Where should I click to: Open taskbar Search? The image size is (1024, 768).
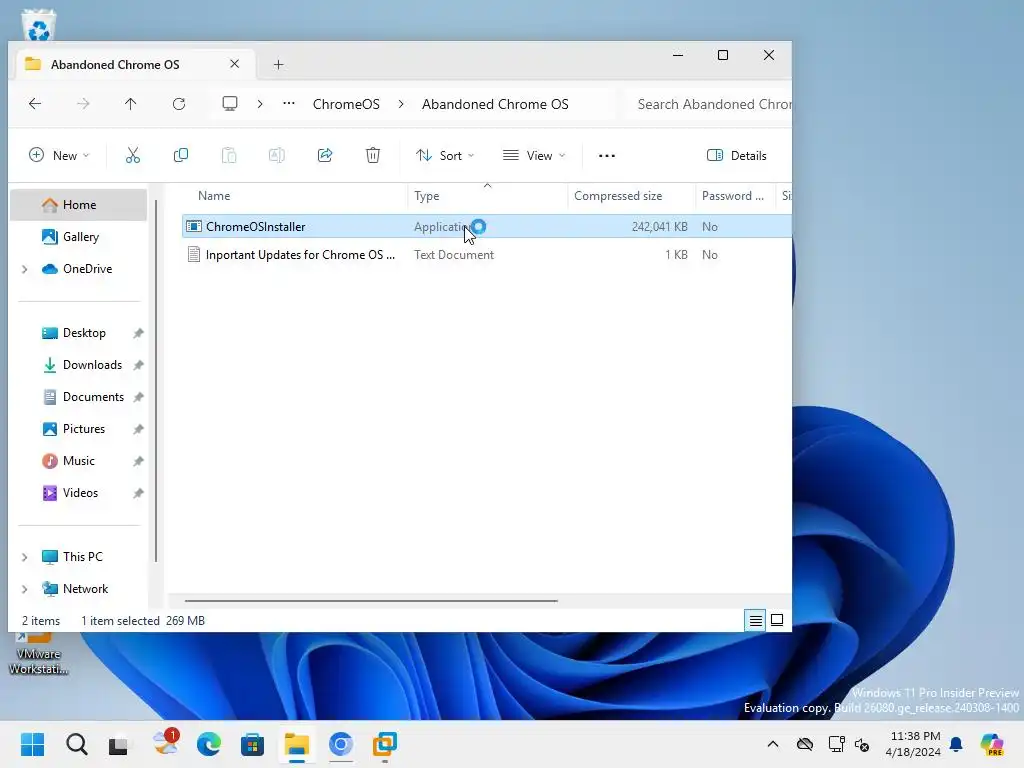coord(76,744)
